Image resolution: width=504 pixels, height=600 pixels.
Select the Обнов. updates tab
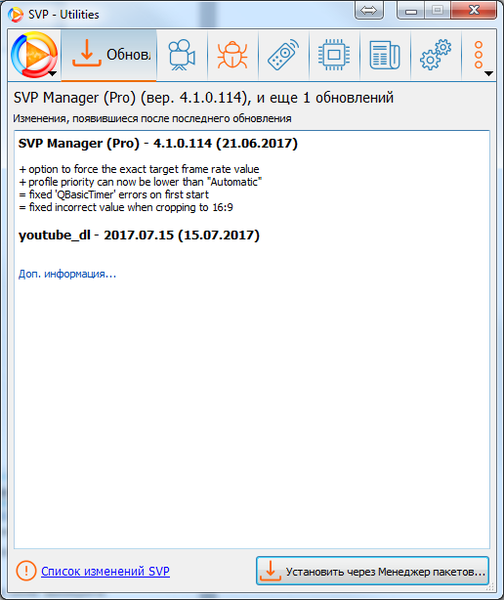(x=109, y=55)
